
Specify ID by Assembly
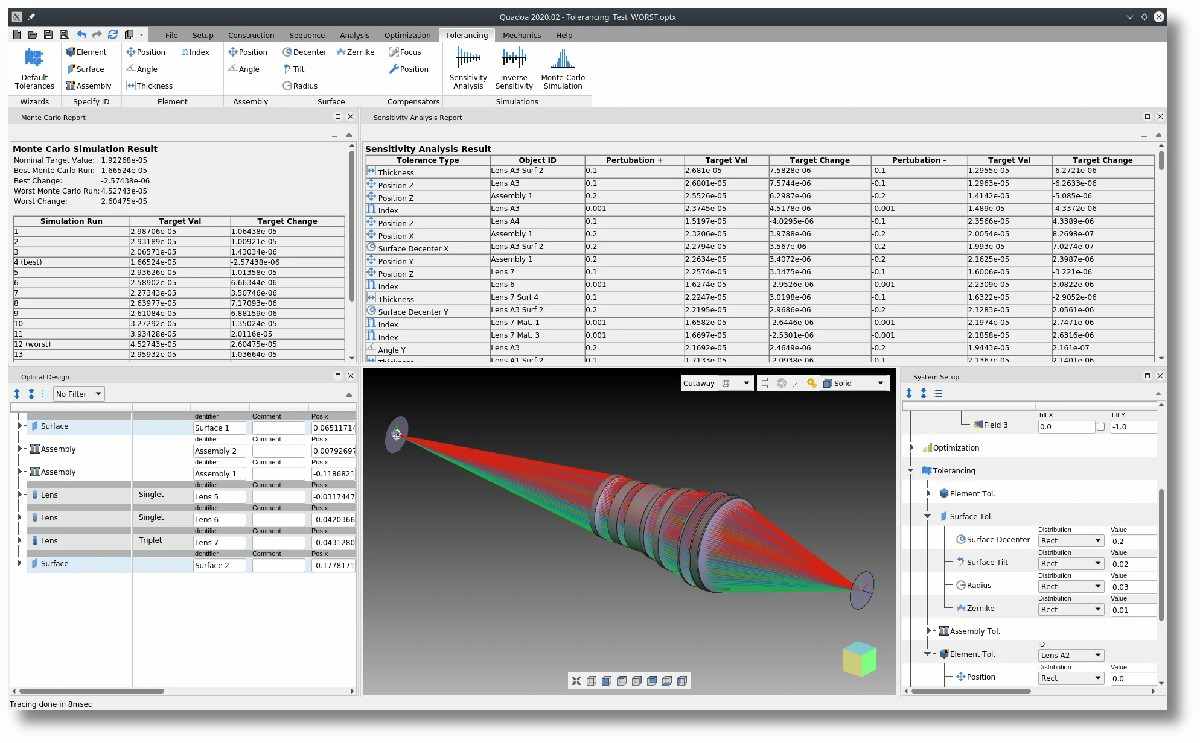[88, 86]
